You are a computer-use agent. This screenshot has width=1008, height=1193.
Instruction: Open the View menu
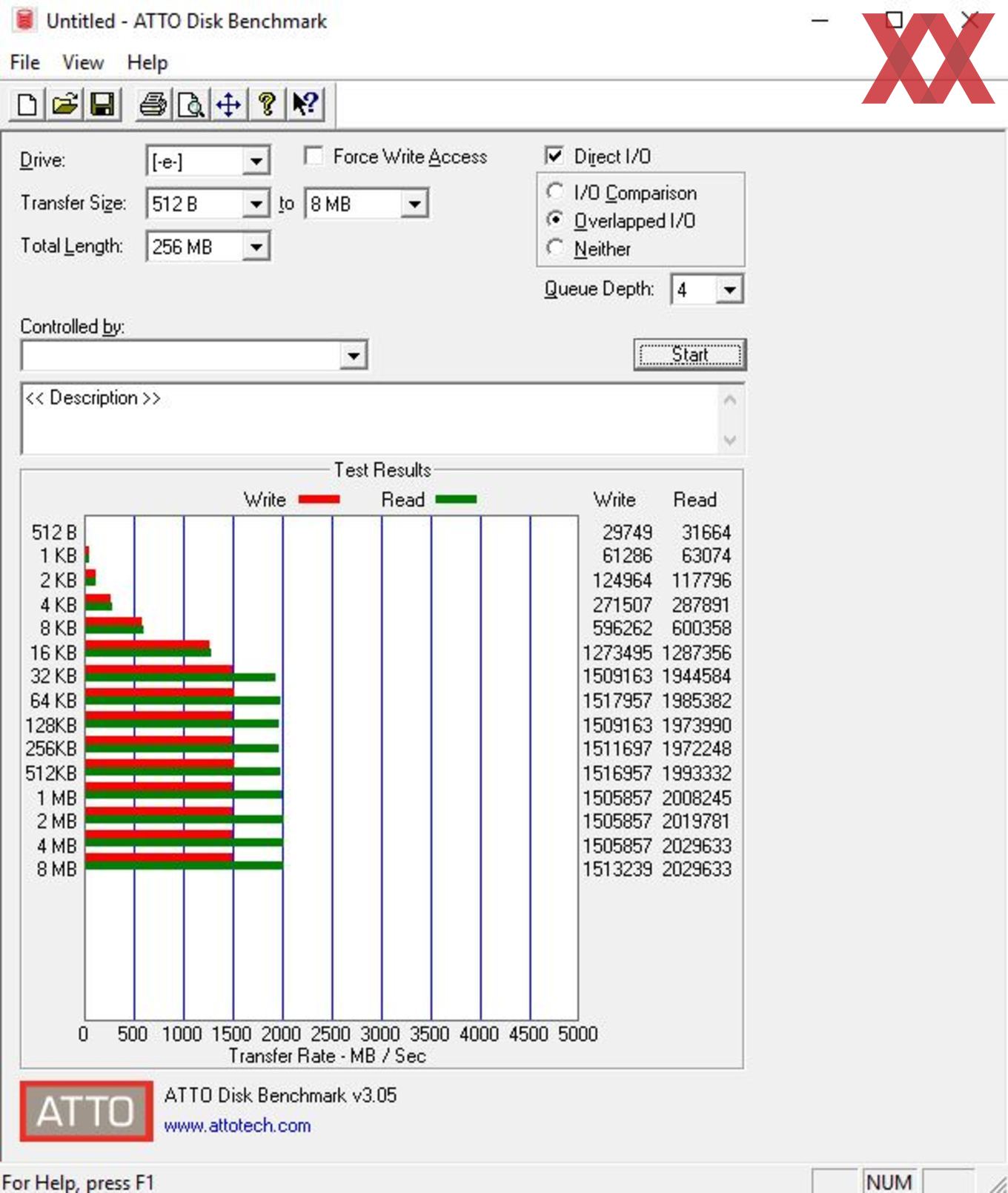(x=83, y=62)
